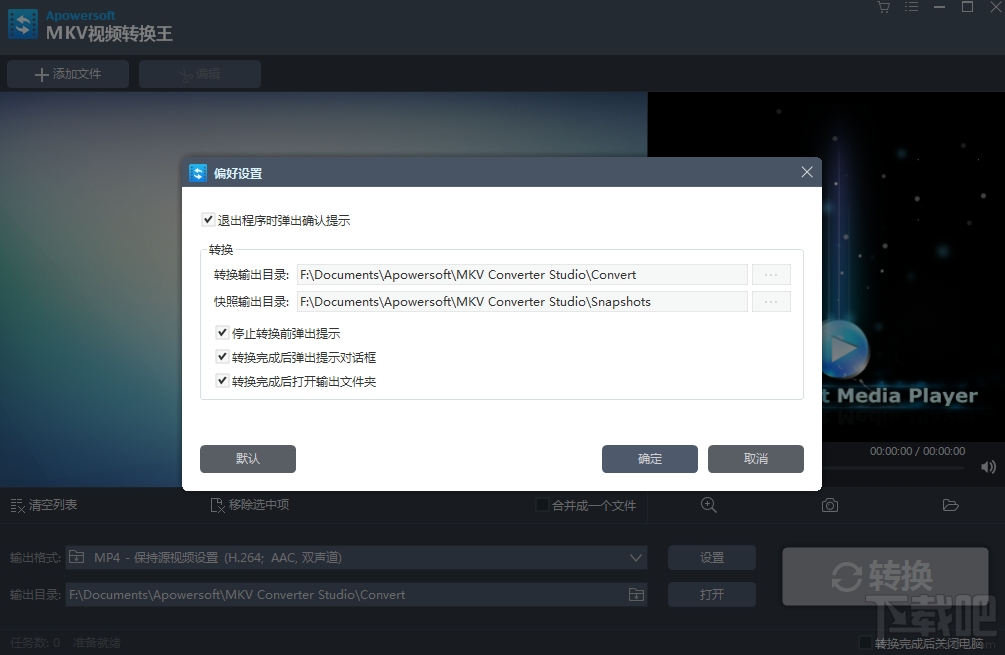Click the preview magnifier zoom icon
This screenshot has width=1005, height=655.
tap(709, 506)
